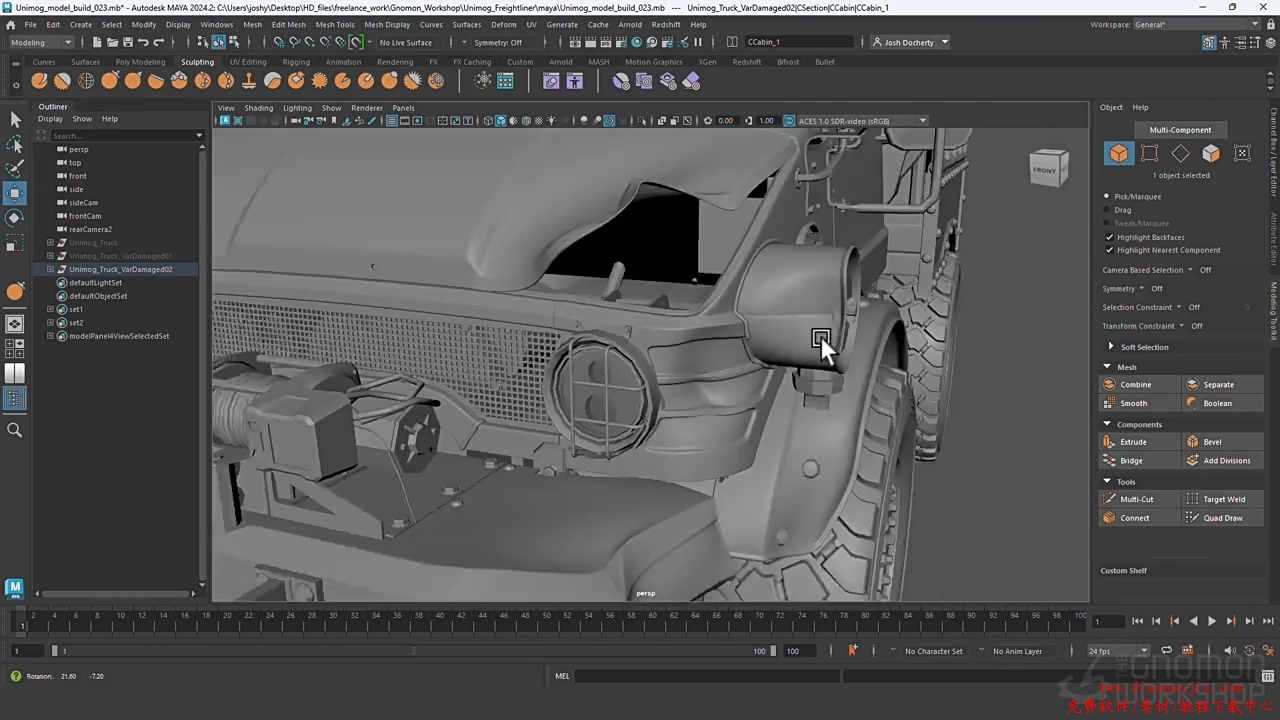Pick the Rotate tool in the toolbox

pos(15,218)
